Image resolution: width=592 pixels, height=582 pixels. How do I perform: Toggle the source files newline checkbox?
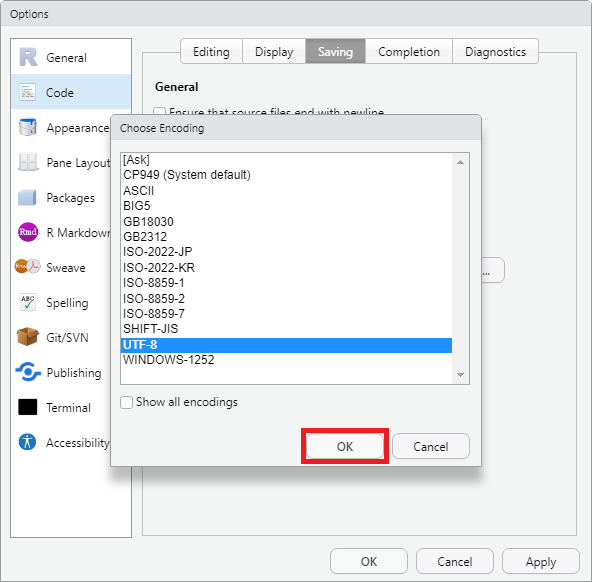(x=159, y=111)
